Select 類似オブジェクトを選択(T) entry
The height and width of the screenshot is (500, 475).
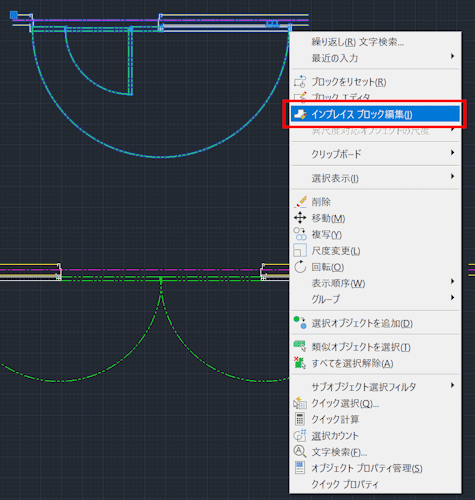tap(375, 347)
